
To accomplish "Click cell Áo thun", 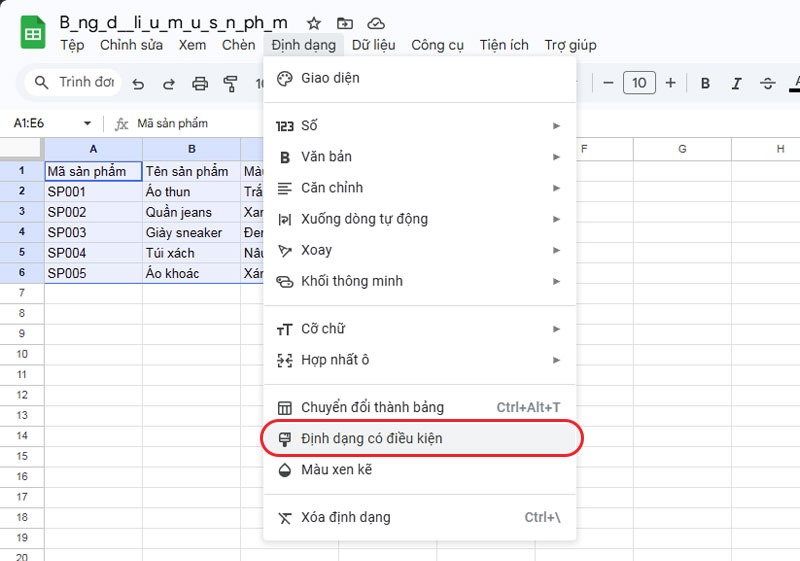I will point(192,192).
